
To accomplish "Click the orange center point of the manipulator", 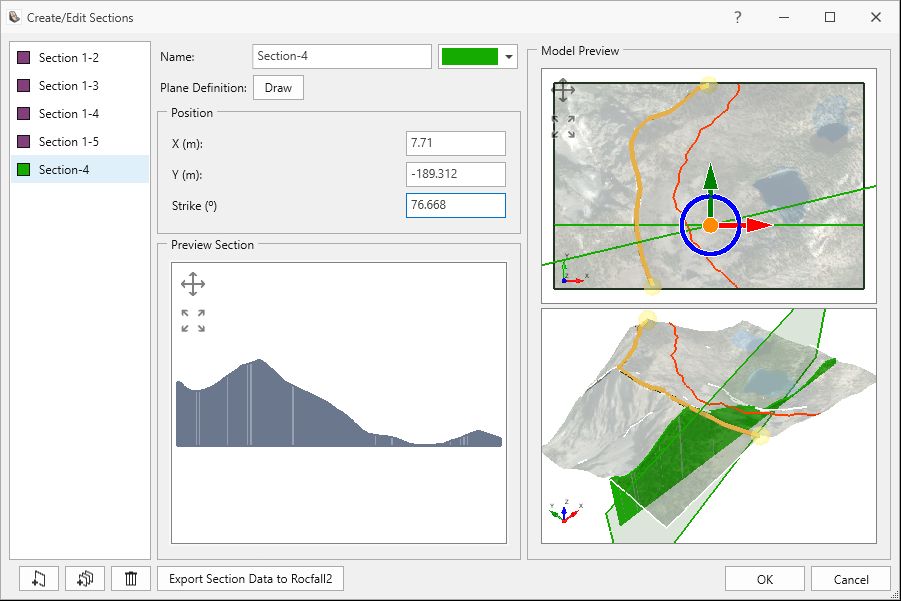I will coord(711,226).
